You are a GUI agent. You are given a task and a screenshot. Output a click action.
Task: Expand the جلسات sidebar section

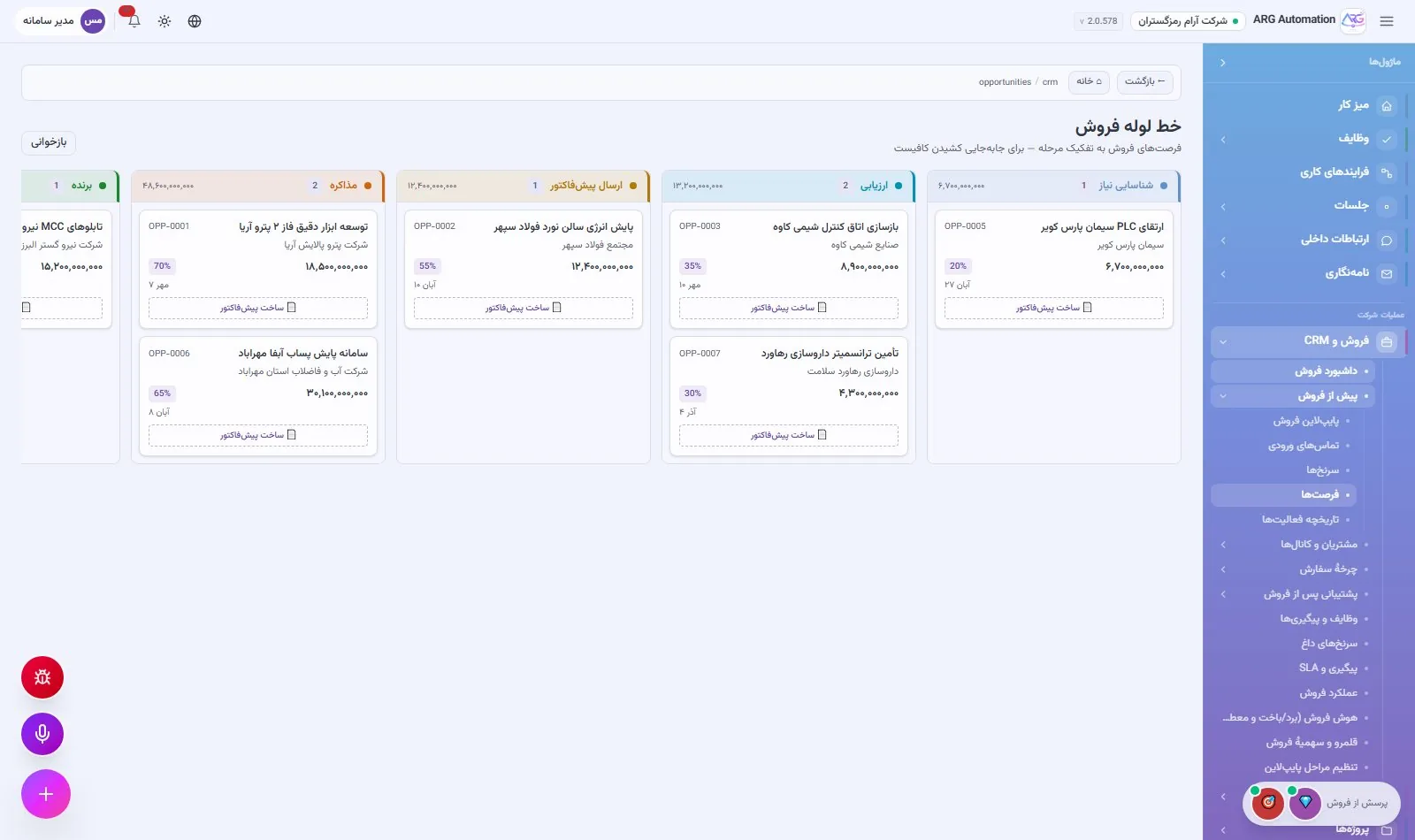(1222, 206)
